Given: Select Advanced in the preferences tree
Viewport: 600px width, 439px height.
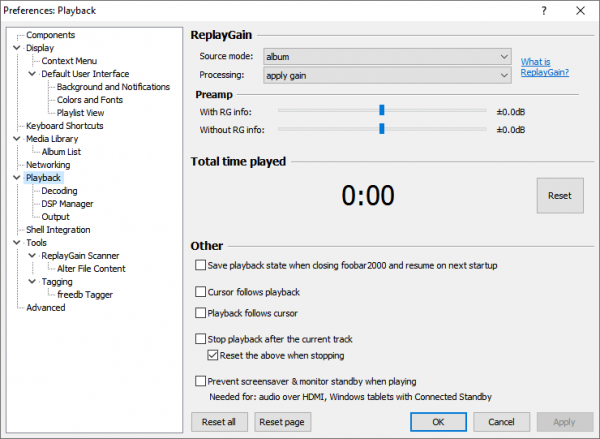Looking at the screenshot, I should [46, 308].
